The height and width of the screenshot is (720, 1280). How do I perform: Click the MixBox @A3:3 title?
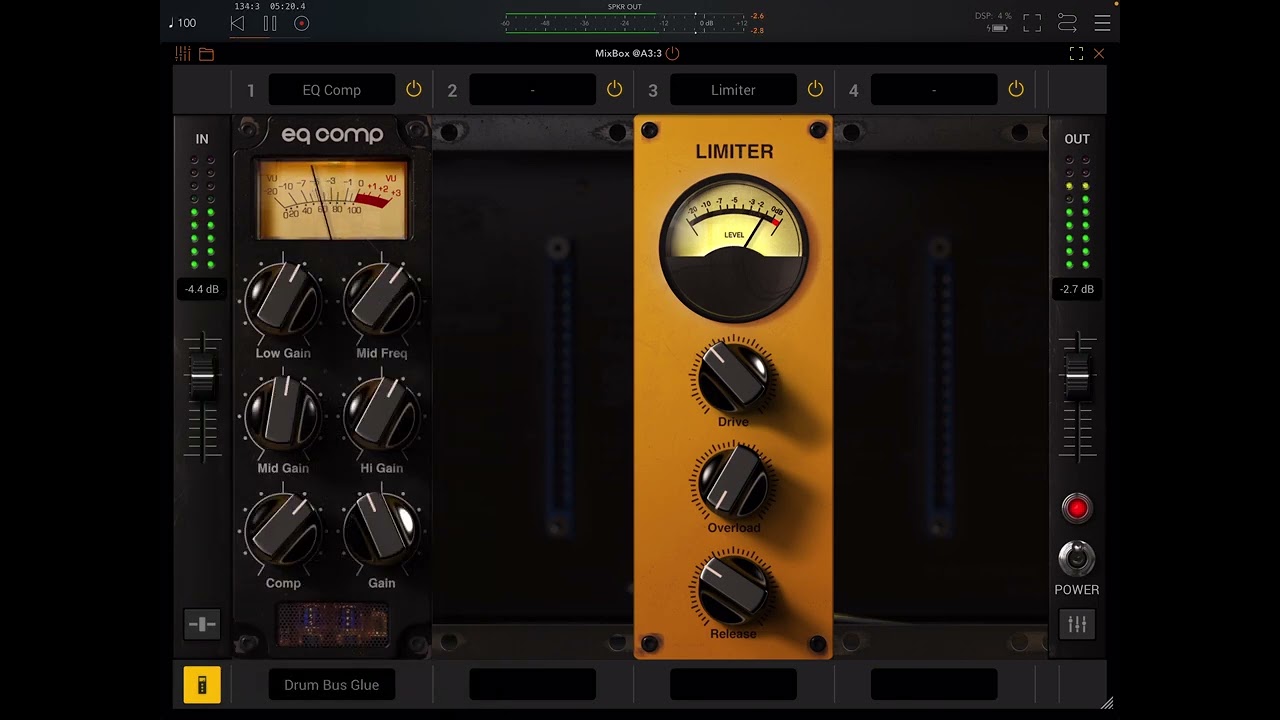pyautogui.click(x=626, y=53)
